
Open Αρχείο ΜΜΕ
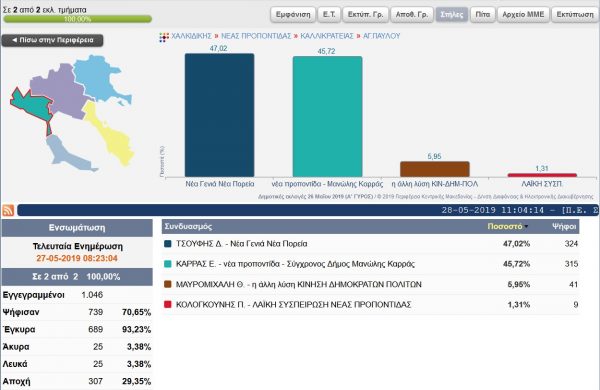tap(523, 15)
